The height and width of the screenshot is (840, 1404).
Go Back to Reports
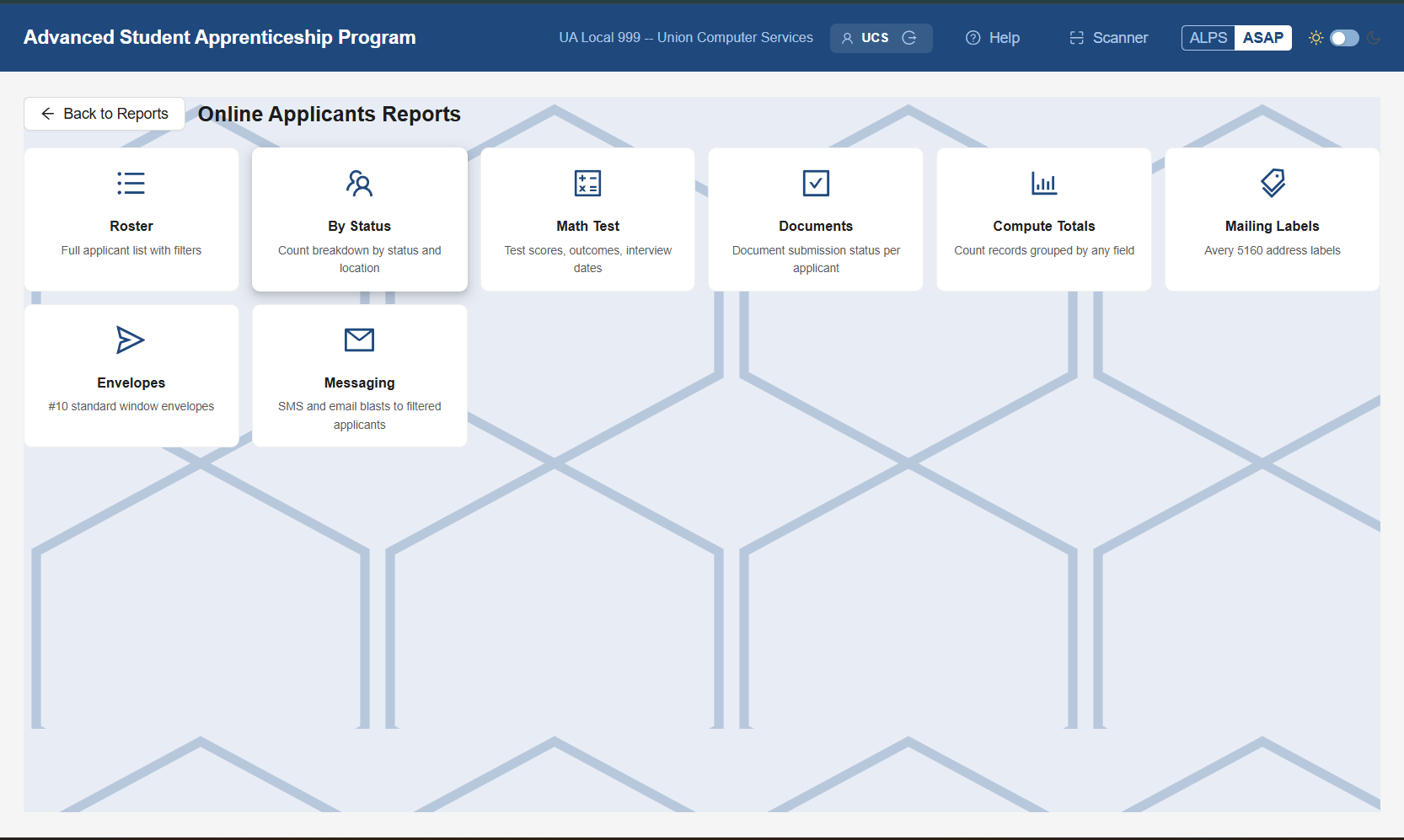point(104,114)
